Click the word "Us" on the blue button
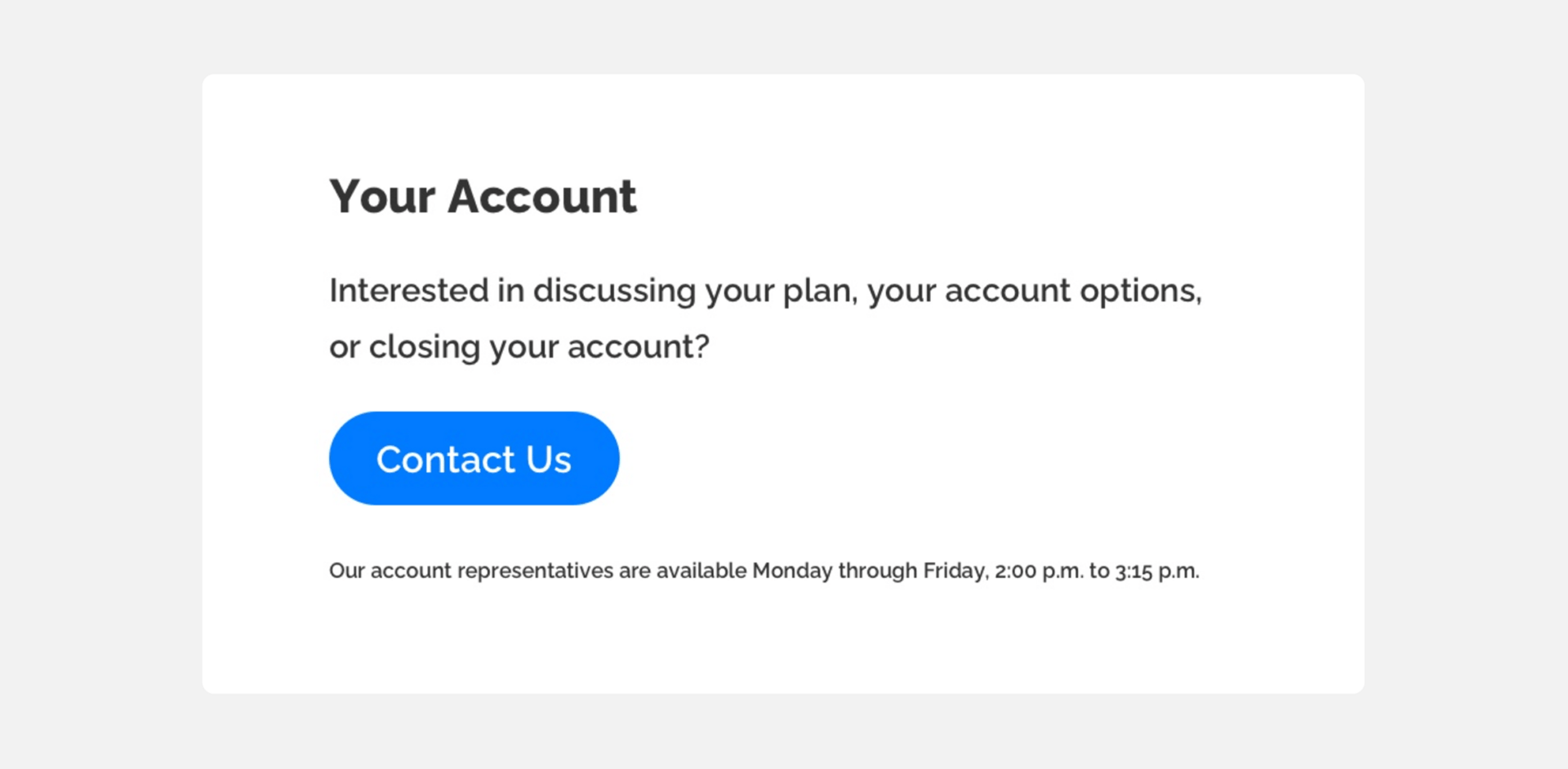This screenshot has height=769, width=1568. [548, 460]
